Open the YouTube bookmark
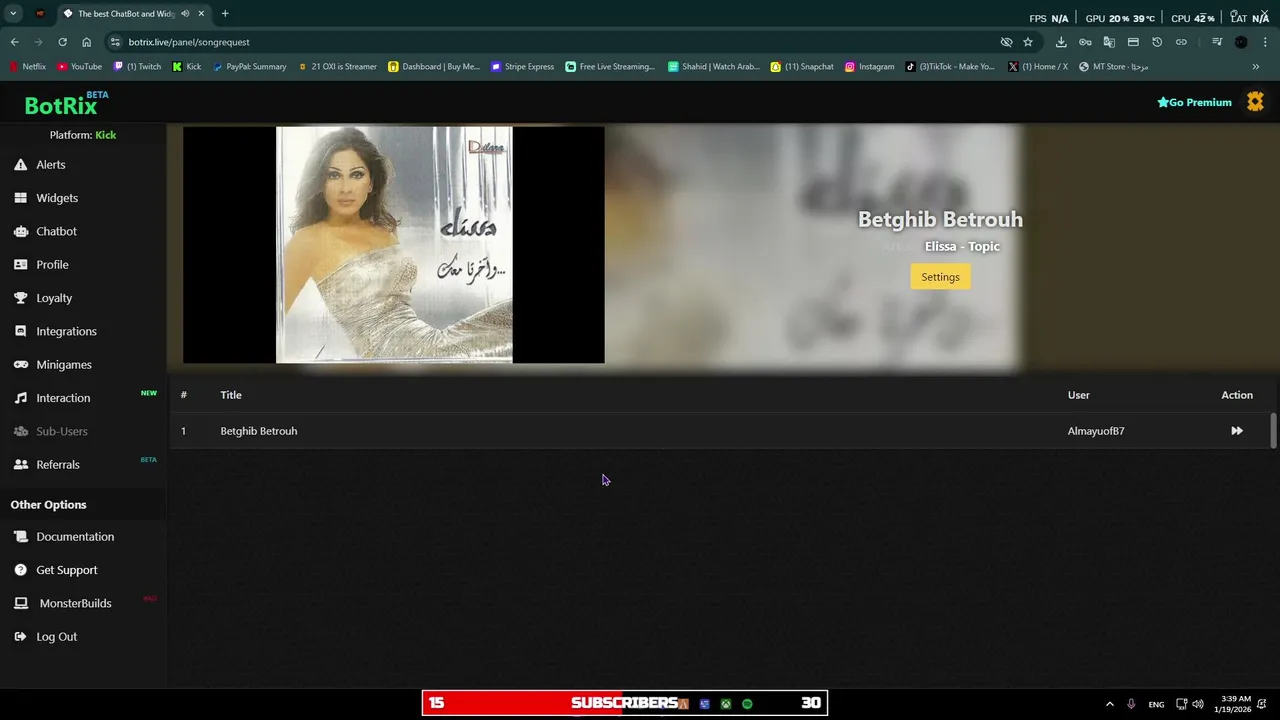Viewport: 1280px width, 720px height. pyautogui.click(x=80, y=67)
